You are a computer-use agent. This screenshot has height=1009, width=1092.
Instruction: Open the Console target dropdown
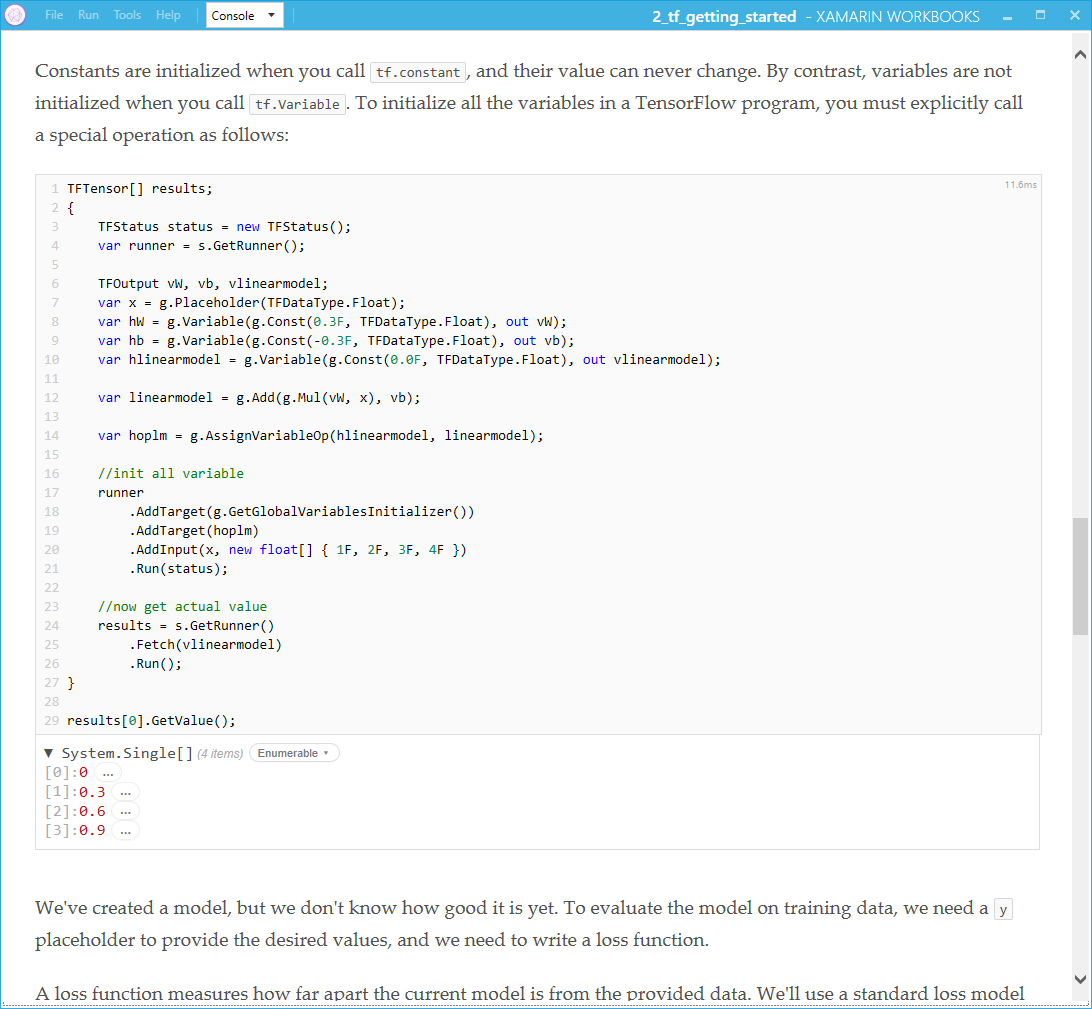(244, 15)
